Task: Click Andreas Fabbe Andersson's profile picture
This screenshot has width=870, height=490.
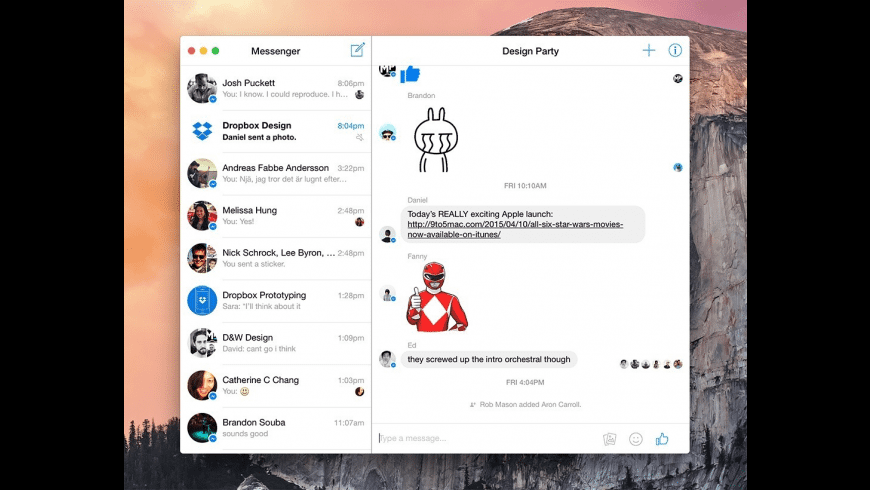Action: pyautogui.click(x=202, y=173)
